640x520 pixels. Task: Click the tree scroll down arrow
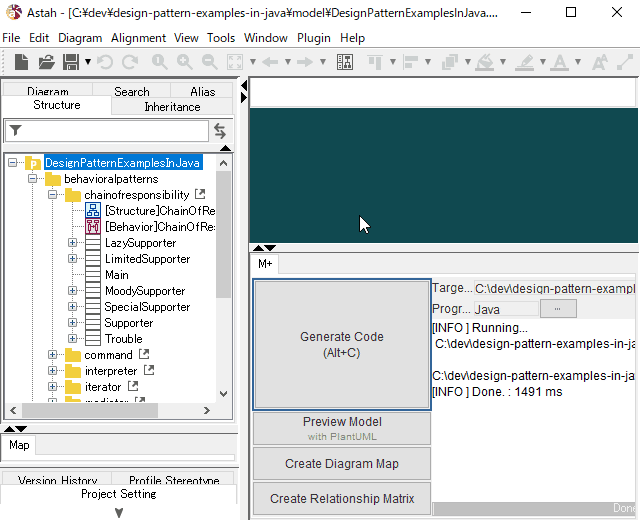223,394
